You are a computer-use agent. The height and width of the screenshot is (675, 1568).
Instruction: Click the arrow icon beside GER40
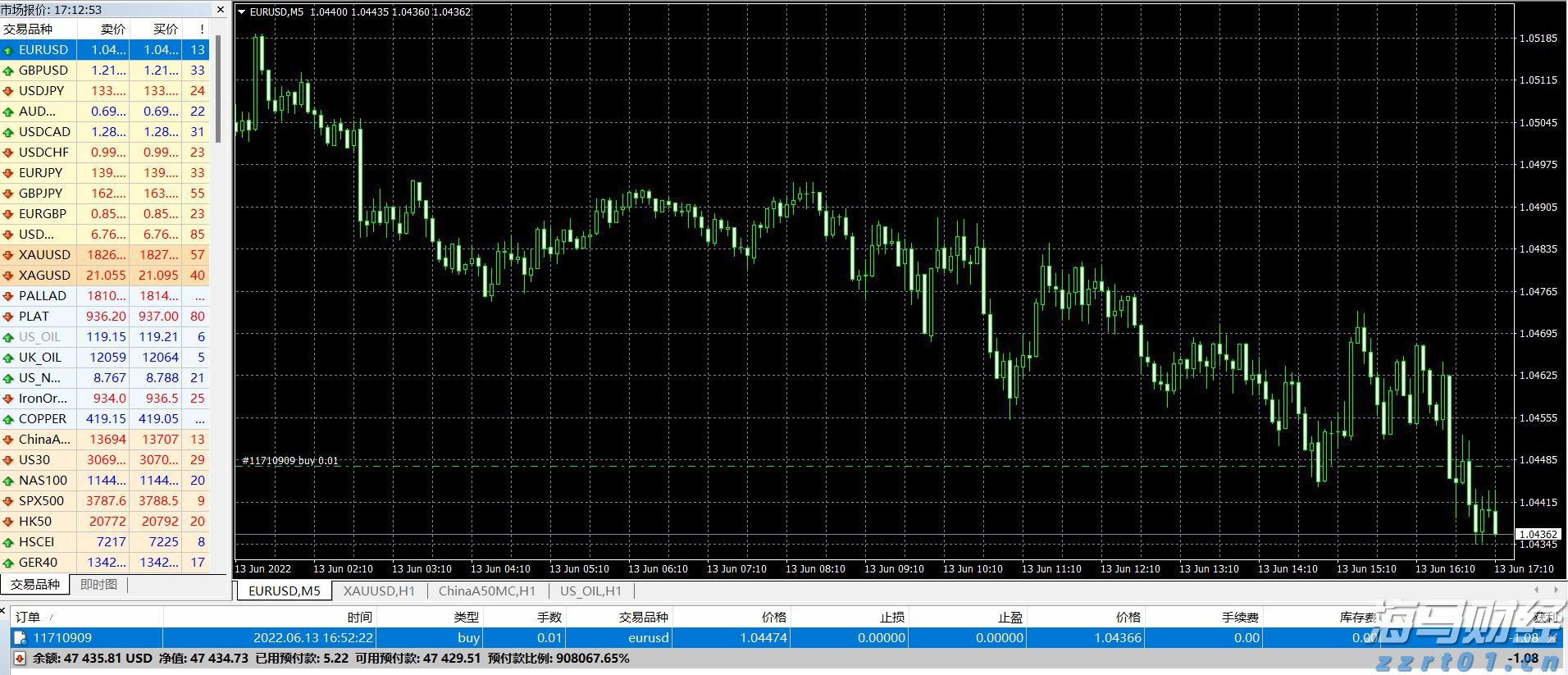point(8,563)
